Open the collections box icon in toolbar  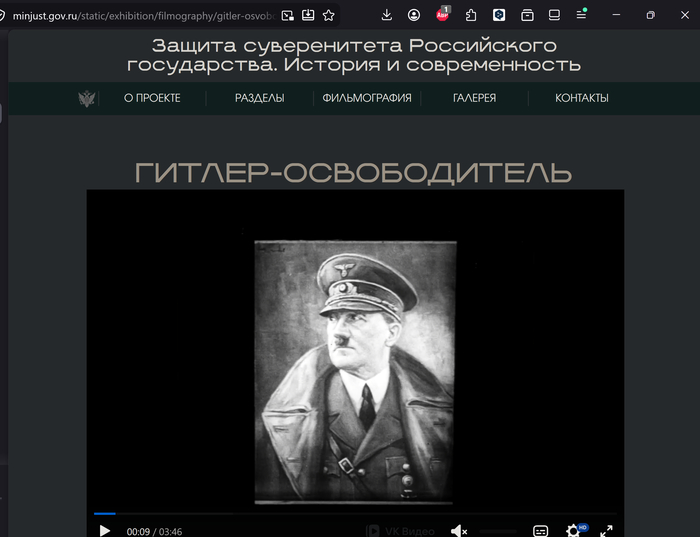pyautogui.click(x=527, y=15)
